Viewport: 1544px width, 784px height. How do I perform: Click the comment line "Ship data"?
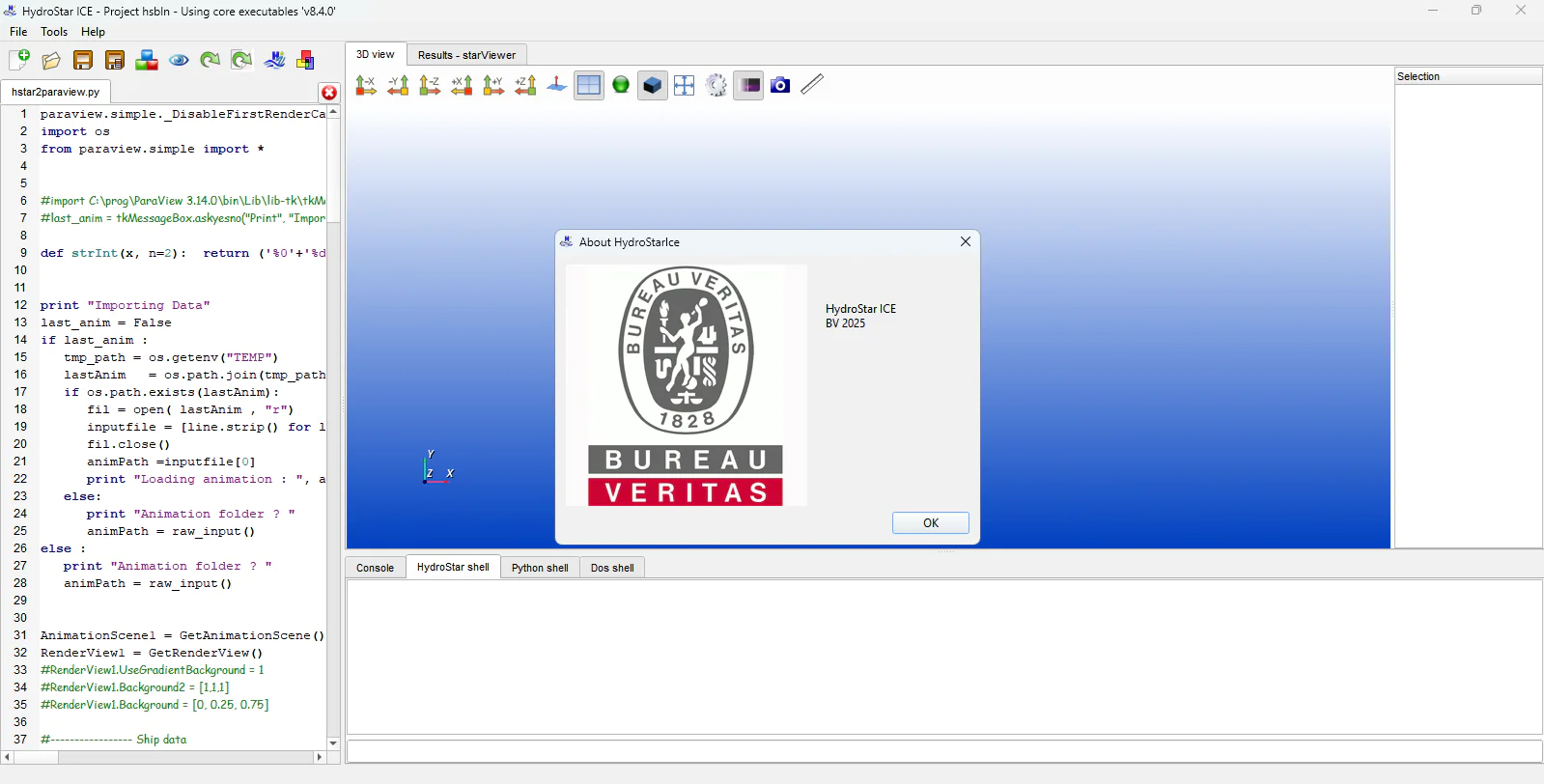[114, 740]
